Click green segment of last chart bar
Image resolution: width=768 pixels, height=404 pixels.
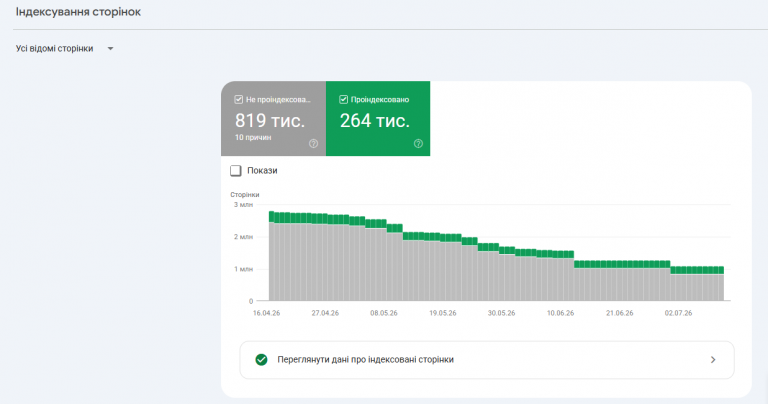point(721,270)
